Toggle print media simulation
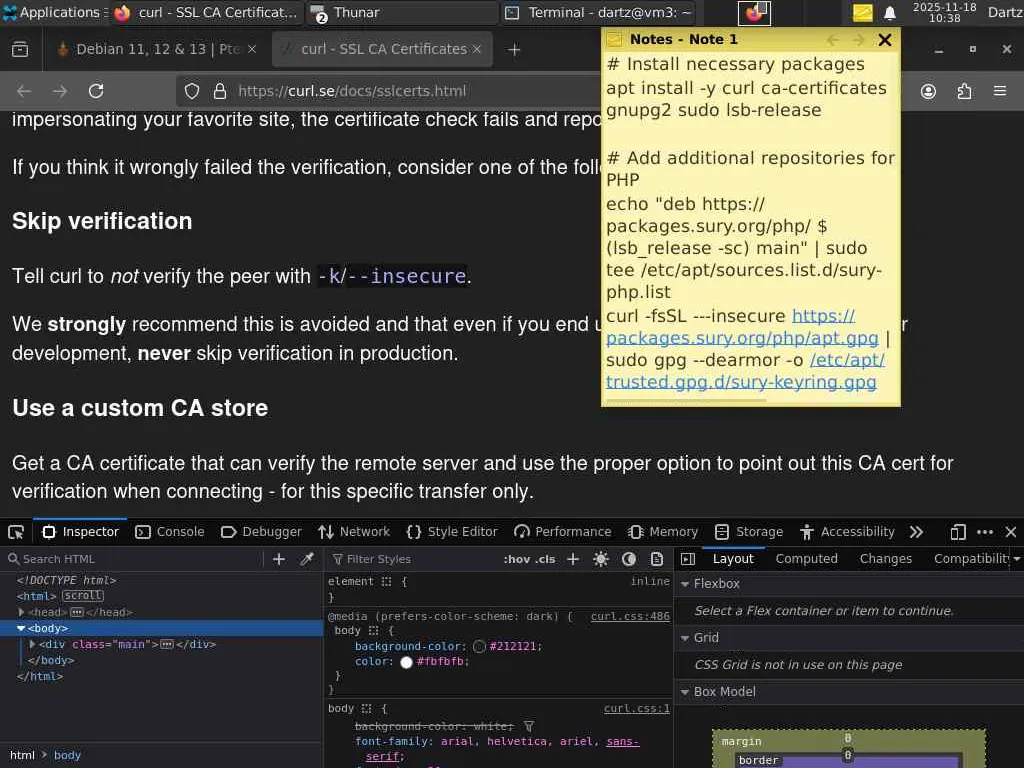The height and width of the screenshot is (768, 1024). (657, 559)
